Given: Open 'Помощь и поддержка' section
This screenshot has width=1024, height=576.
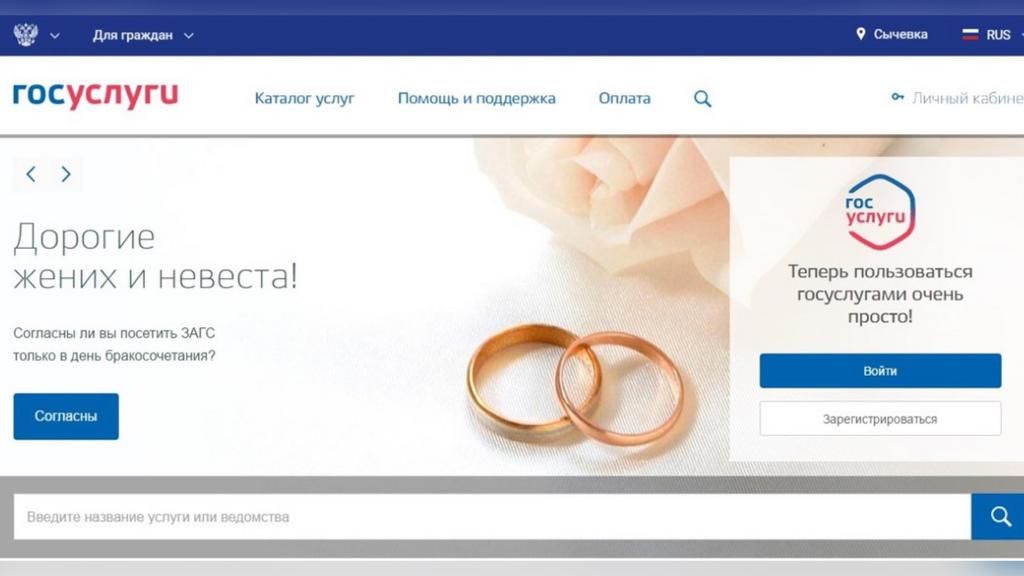Looking at the screenshot, I should pos(477,99).
